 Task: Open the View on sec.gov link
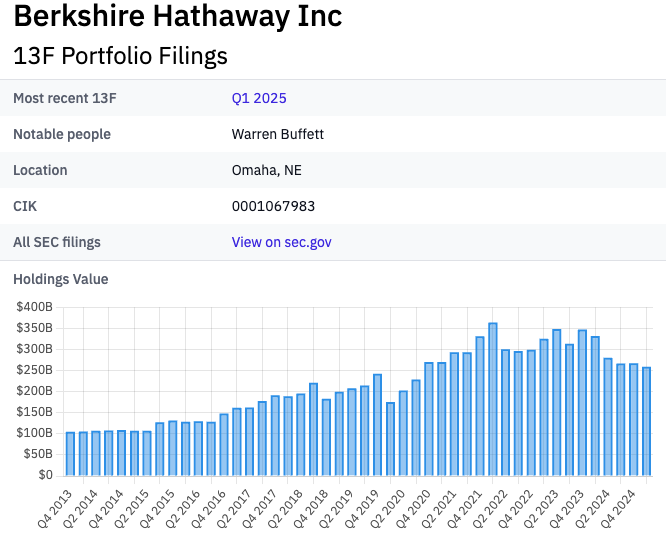coord(282,242)
